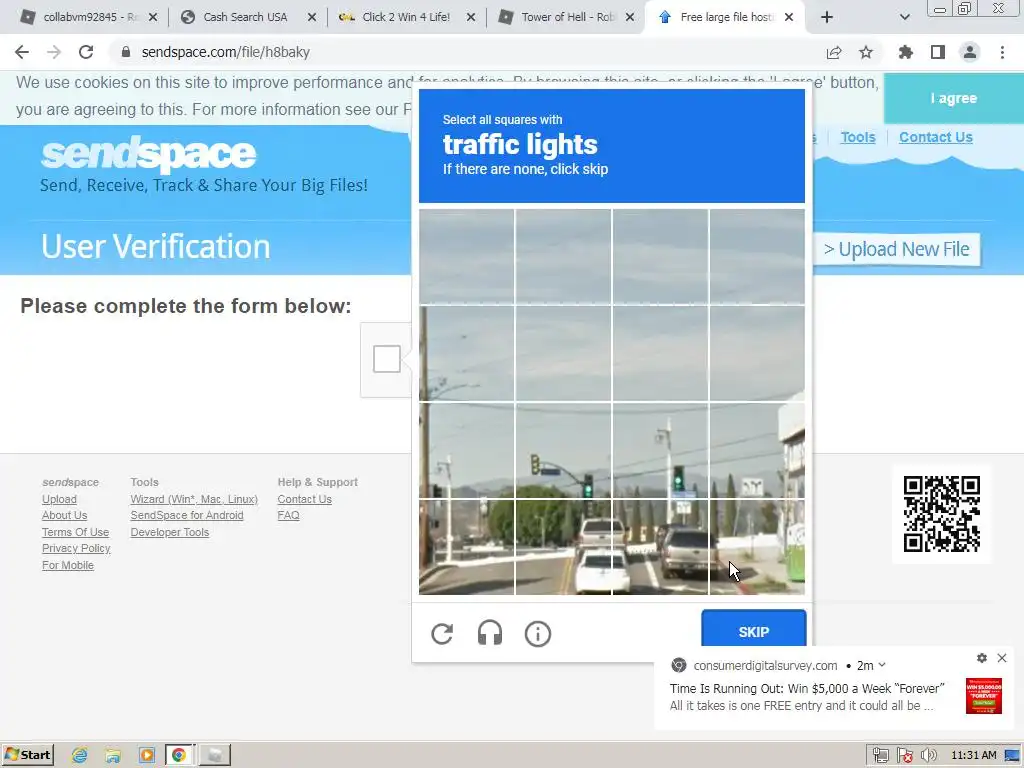Close the Cash Search USA tab
1024x768 pixels.
coord(312,17)
